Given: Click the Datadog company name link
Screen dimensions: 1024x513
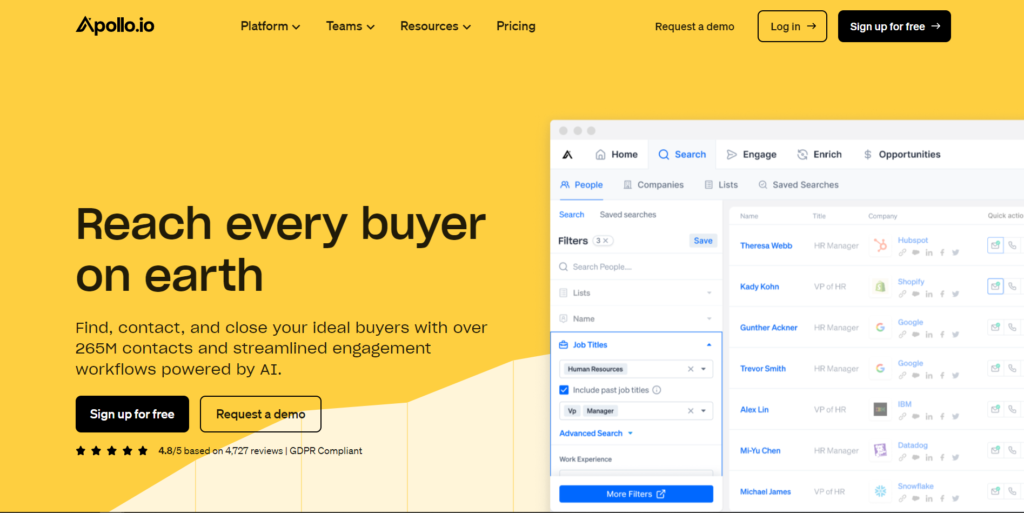Looking at the screenshot, I should click(x=912, y=445).
